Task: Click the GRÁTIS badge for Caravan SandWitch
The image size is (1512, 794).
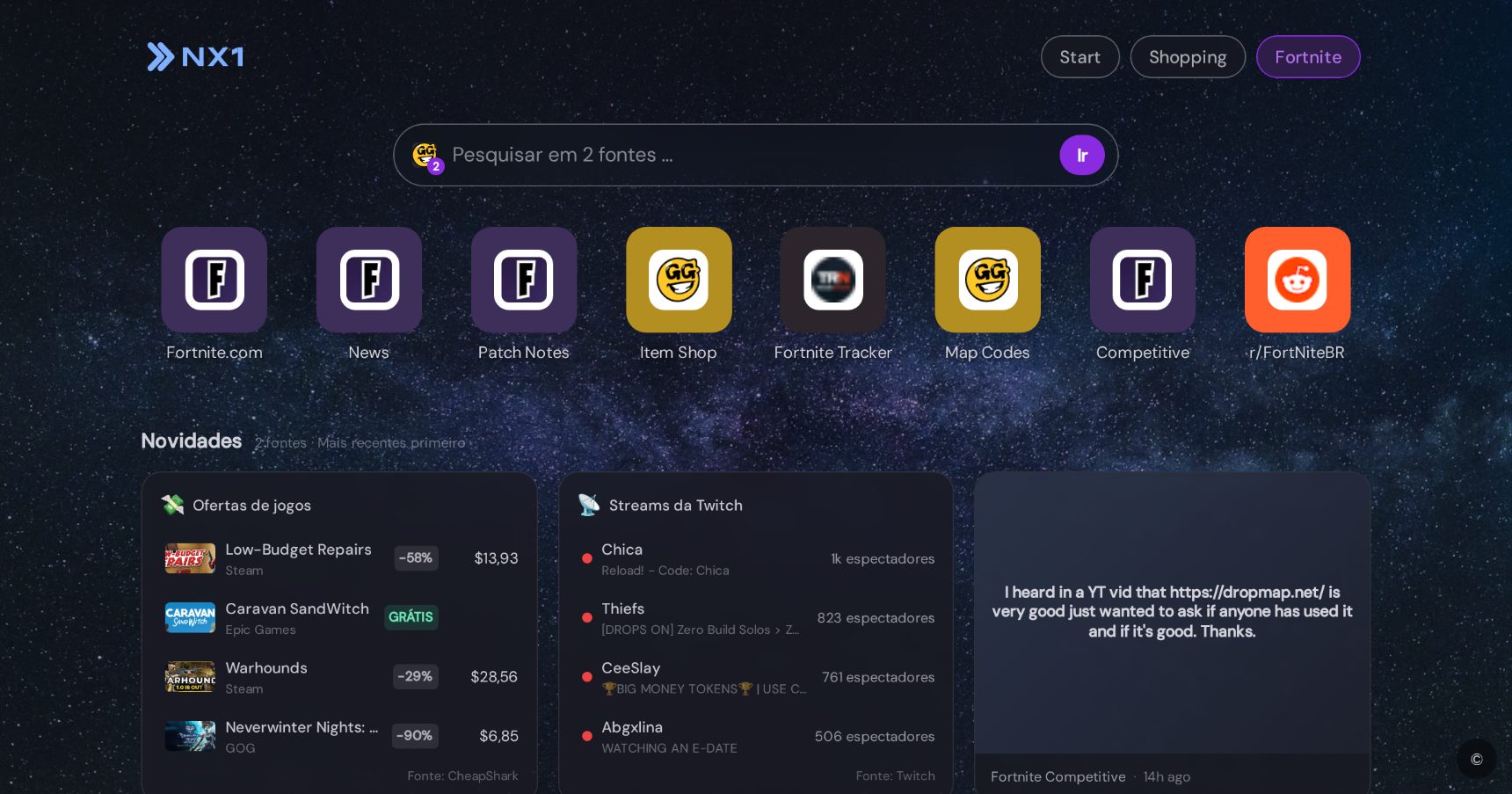Action: [x=411, y=617]
